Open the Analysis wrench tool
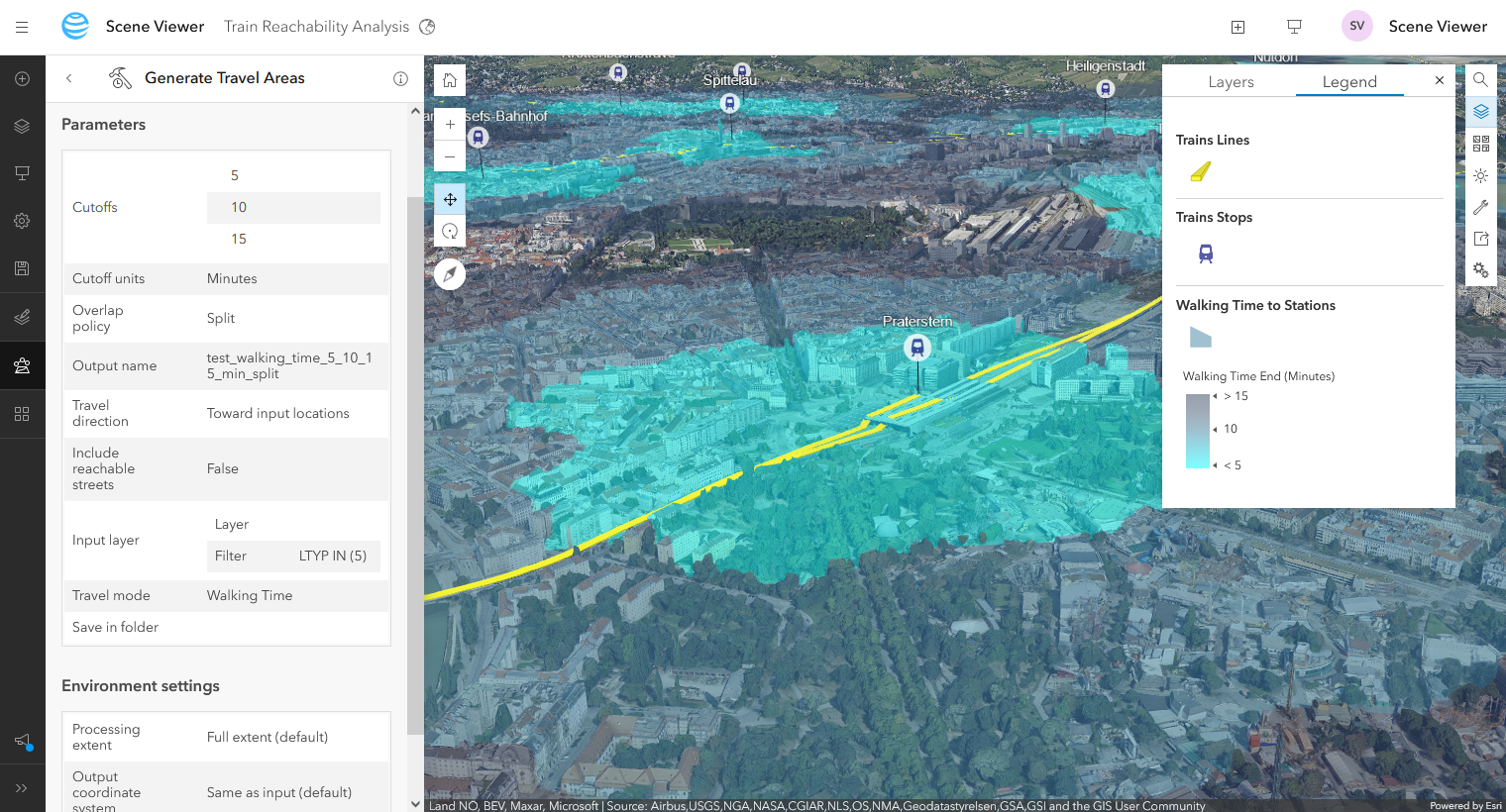 (1480, 206)
